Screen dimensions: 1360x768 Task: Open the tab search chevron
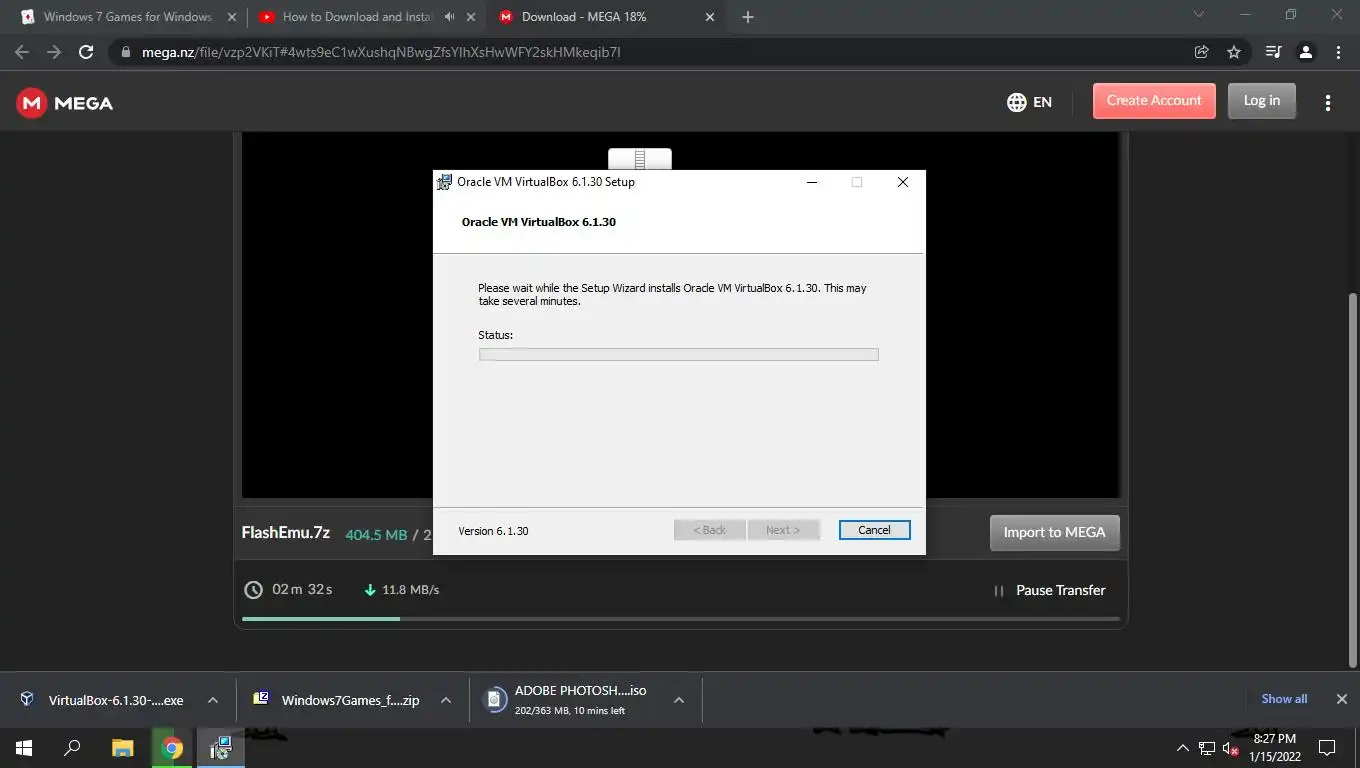(x=1200, y=15)
